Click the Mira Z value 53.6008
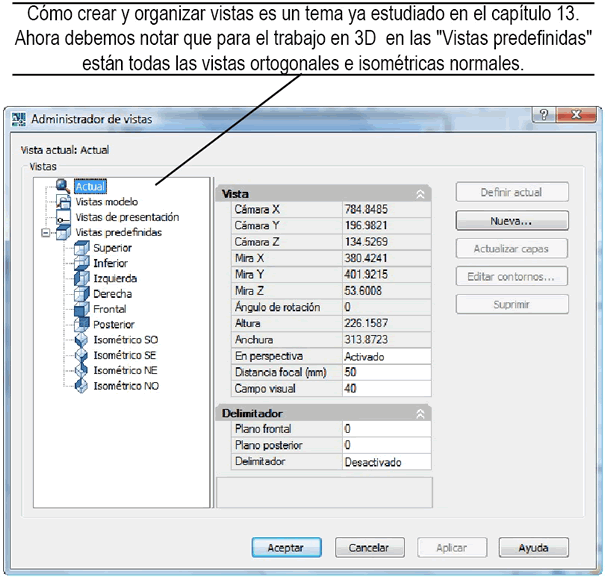 [x=387, y=291]
